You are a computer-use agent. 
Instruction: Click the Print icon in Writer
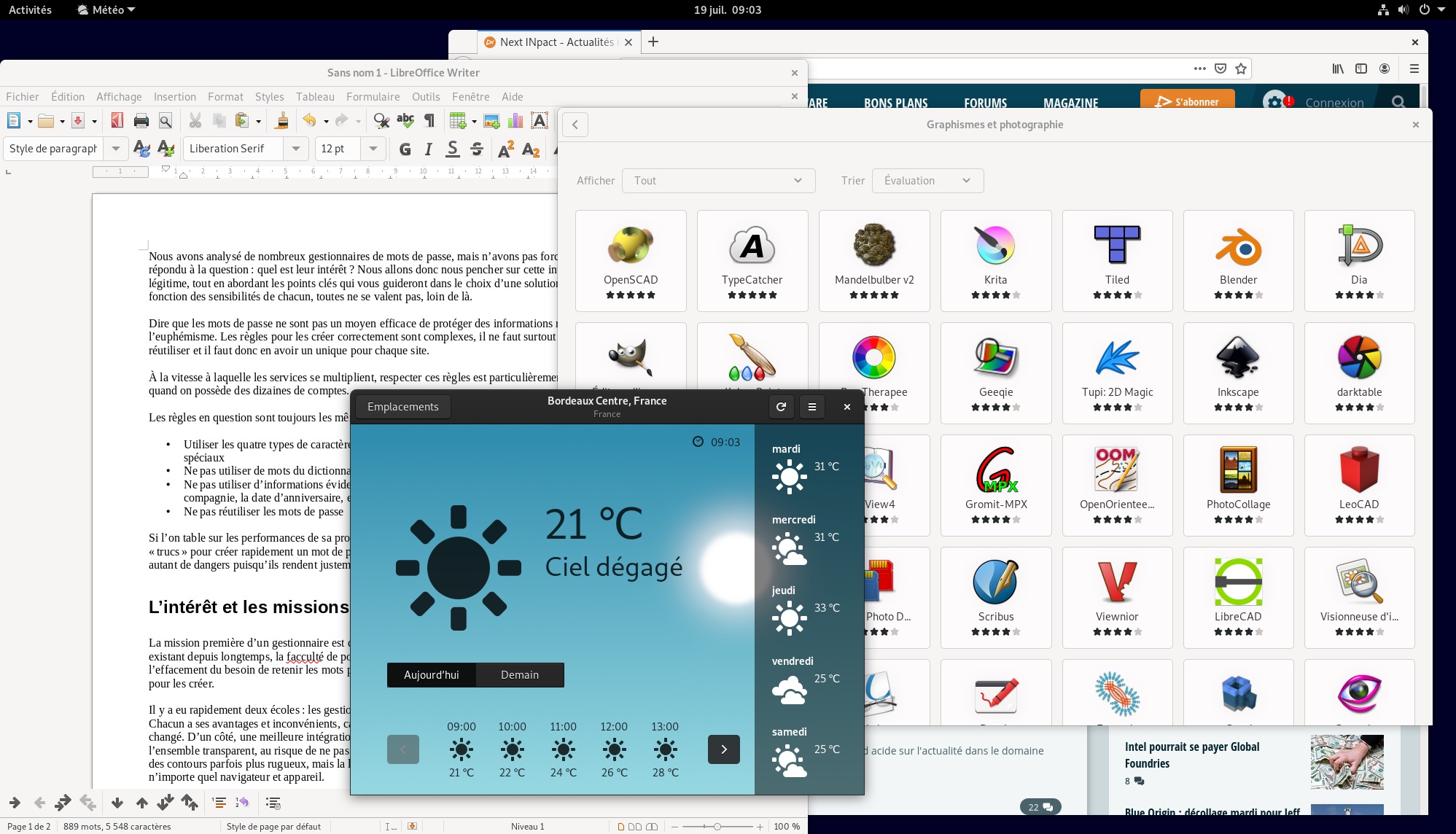point(141,121)
